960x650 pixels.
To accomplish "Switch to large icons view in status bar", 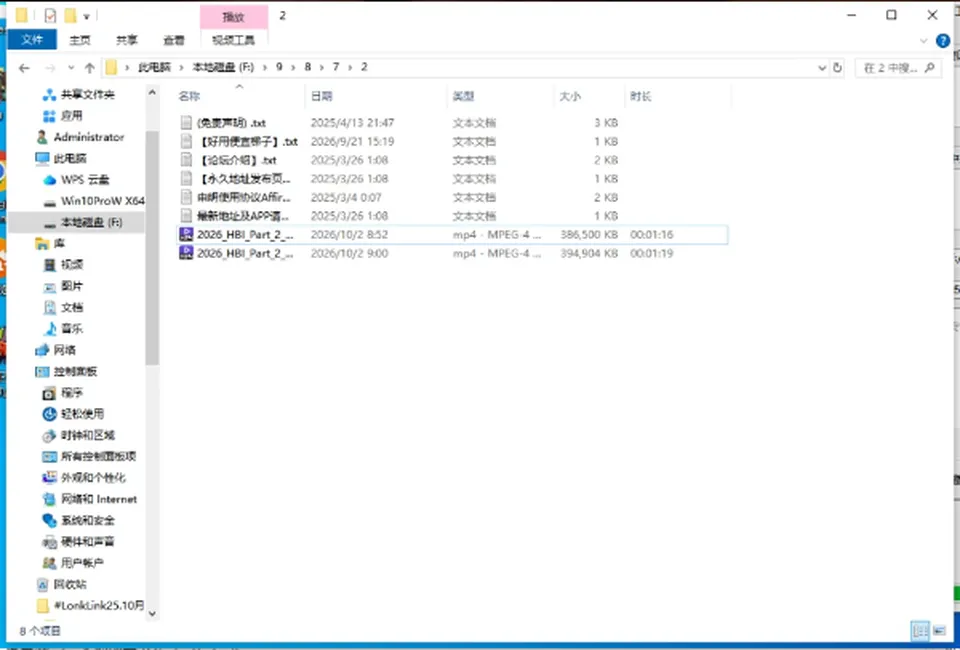I will pos(939,630).
